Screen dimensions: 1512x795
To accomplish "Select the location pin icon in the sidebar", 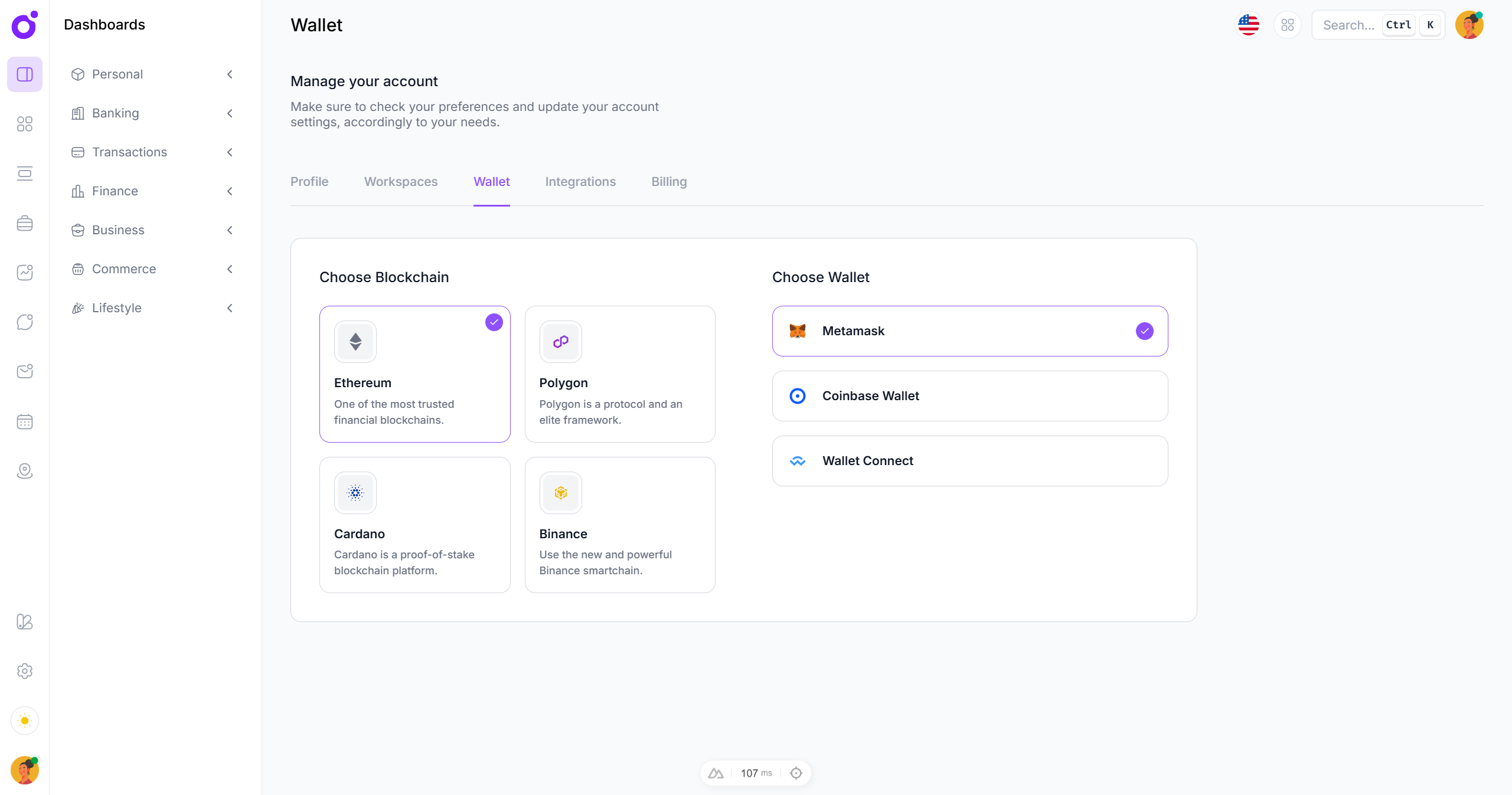I will click(24, 471).
